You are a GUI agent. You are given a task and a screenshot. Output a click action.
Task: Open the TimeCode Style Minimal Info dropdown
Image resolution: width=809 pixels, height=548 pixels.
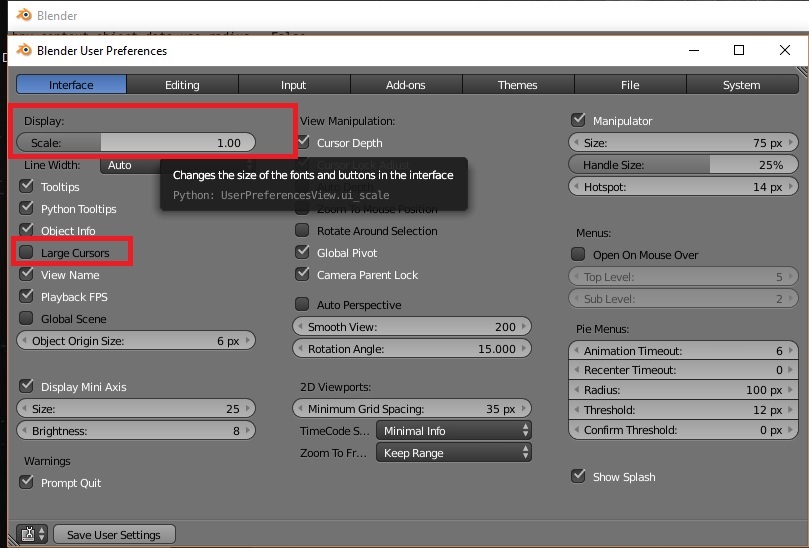(454, 431)
